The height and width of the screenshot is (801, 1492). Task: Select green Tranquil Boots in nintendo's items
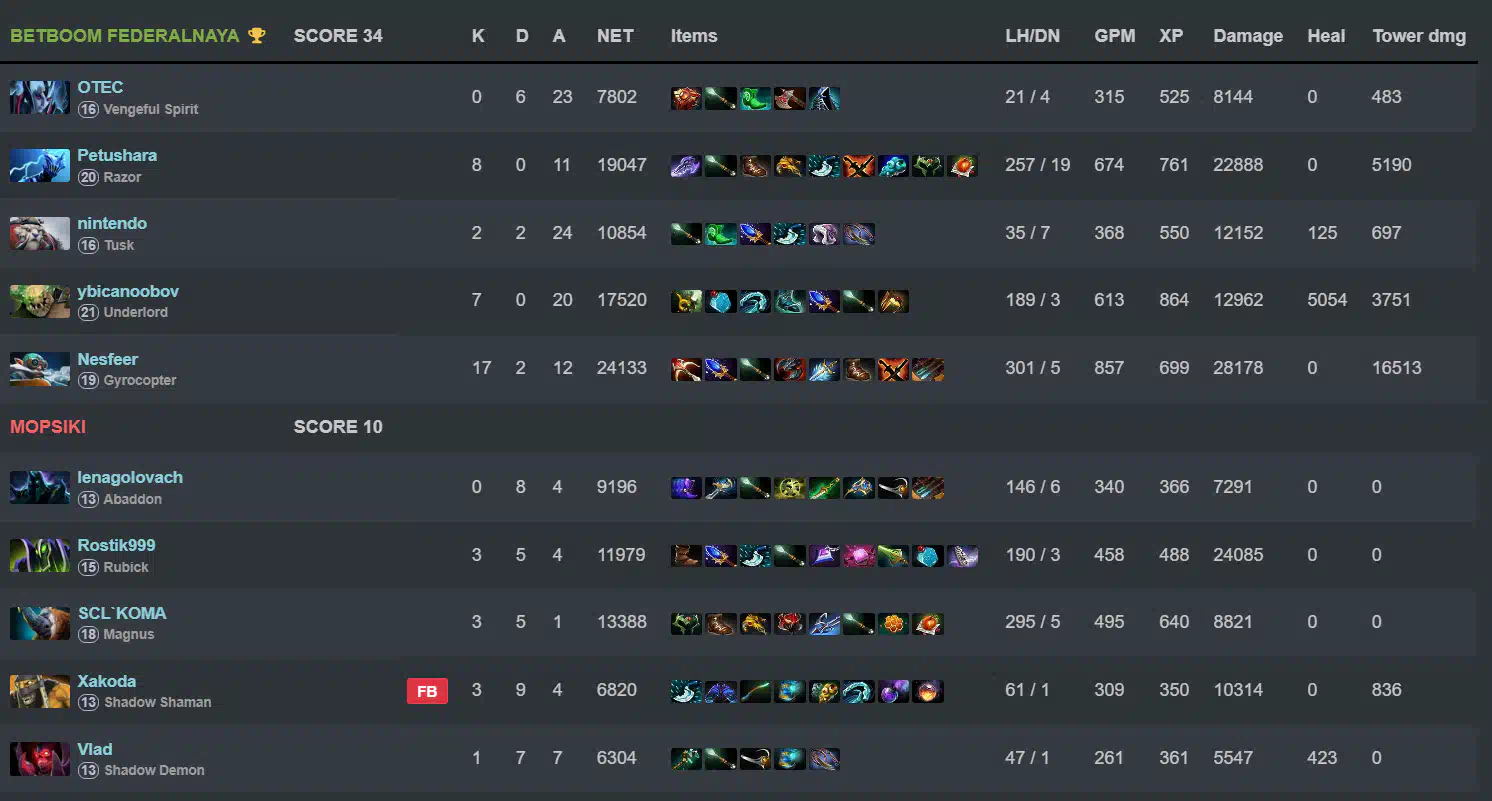720,234
